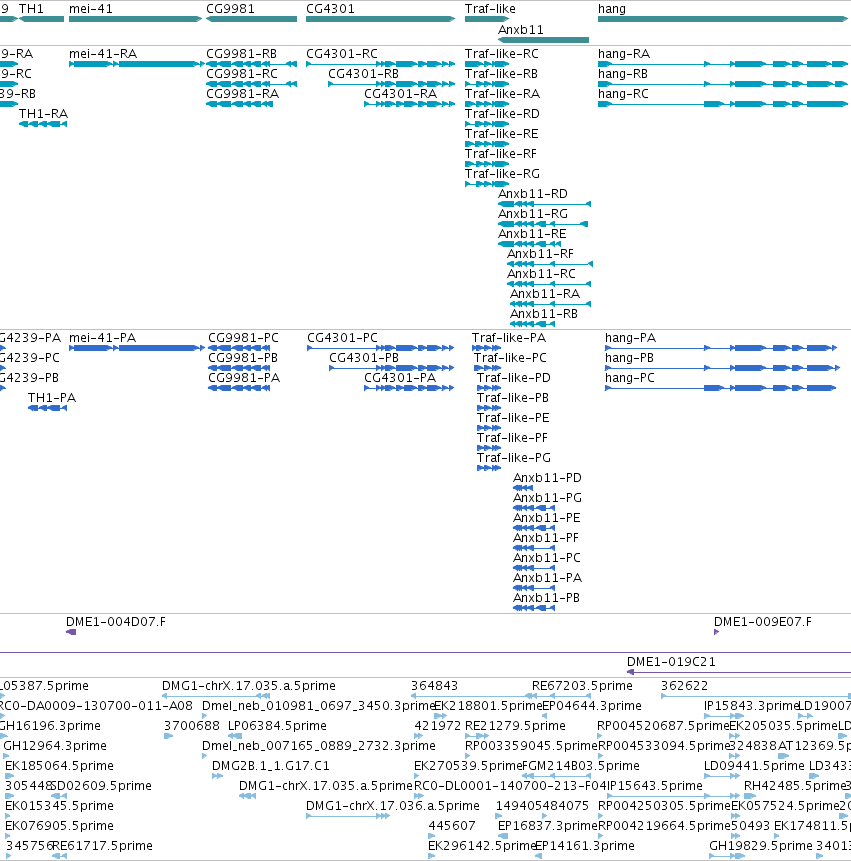The image size is (851, 861).
Task: Select transcript Anxb11-RA
Action: 551,304
